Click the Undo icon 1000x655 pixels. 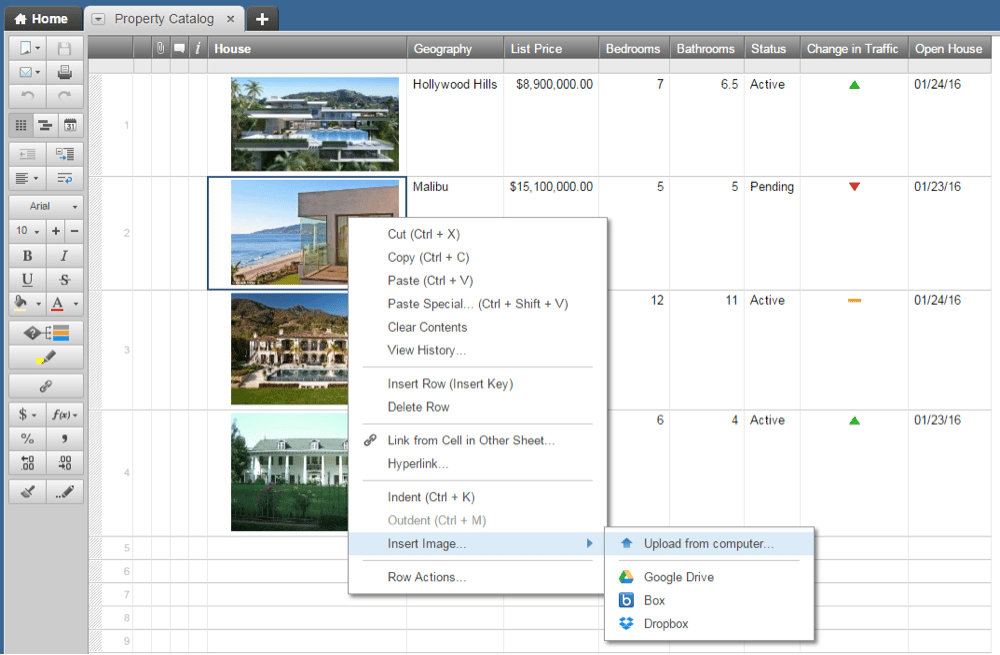click(26, 96)
